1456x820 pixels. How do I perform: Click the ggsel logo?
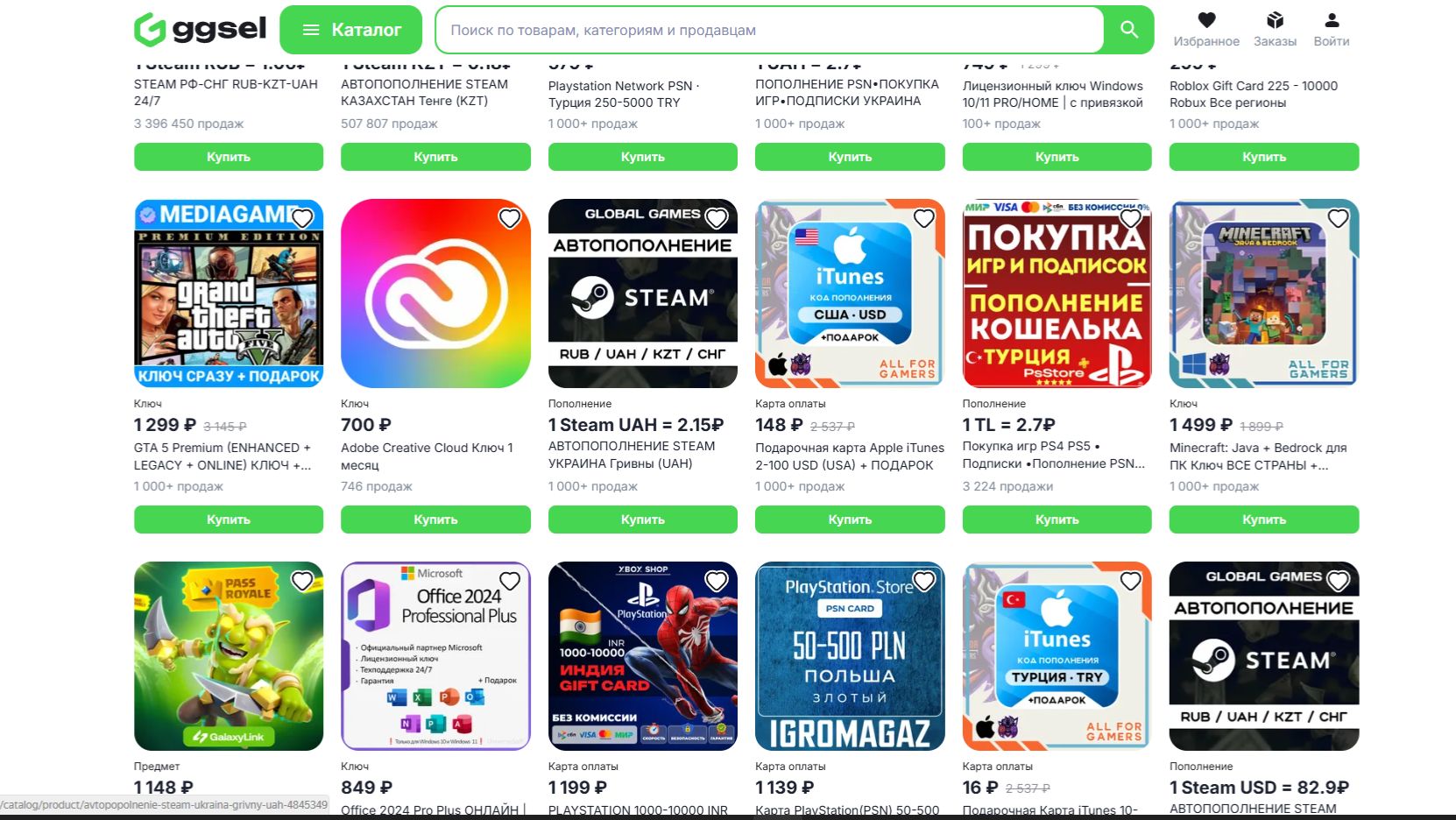click(200, 29)
